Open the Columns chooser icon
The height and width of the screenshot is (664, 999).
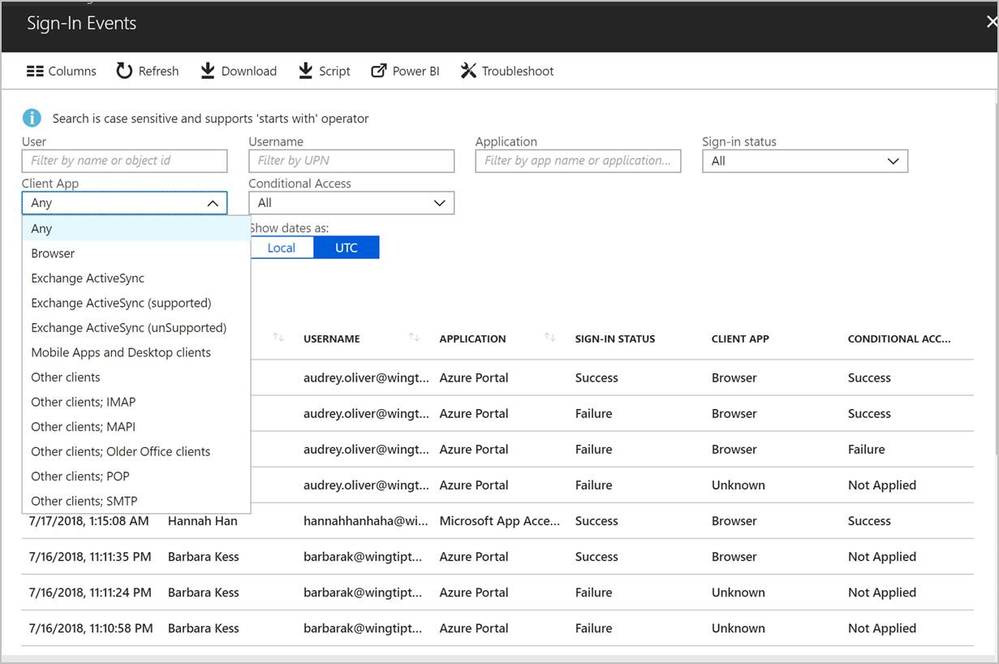(x=35, y=71)
